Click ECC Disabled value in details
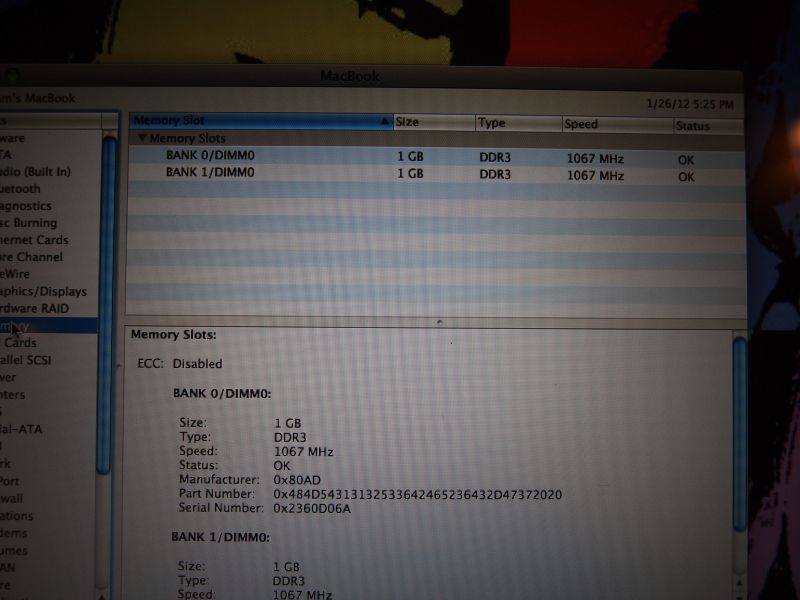800x600 pixels. pos(197,364)
